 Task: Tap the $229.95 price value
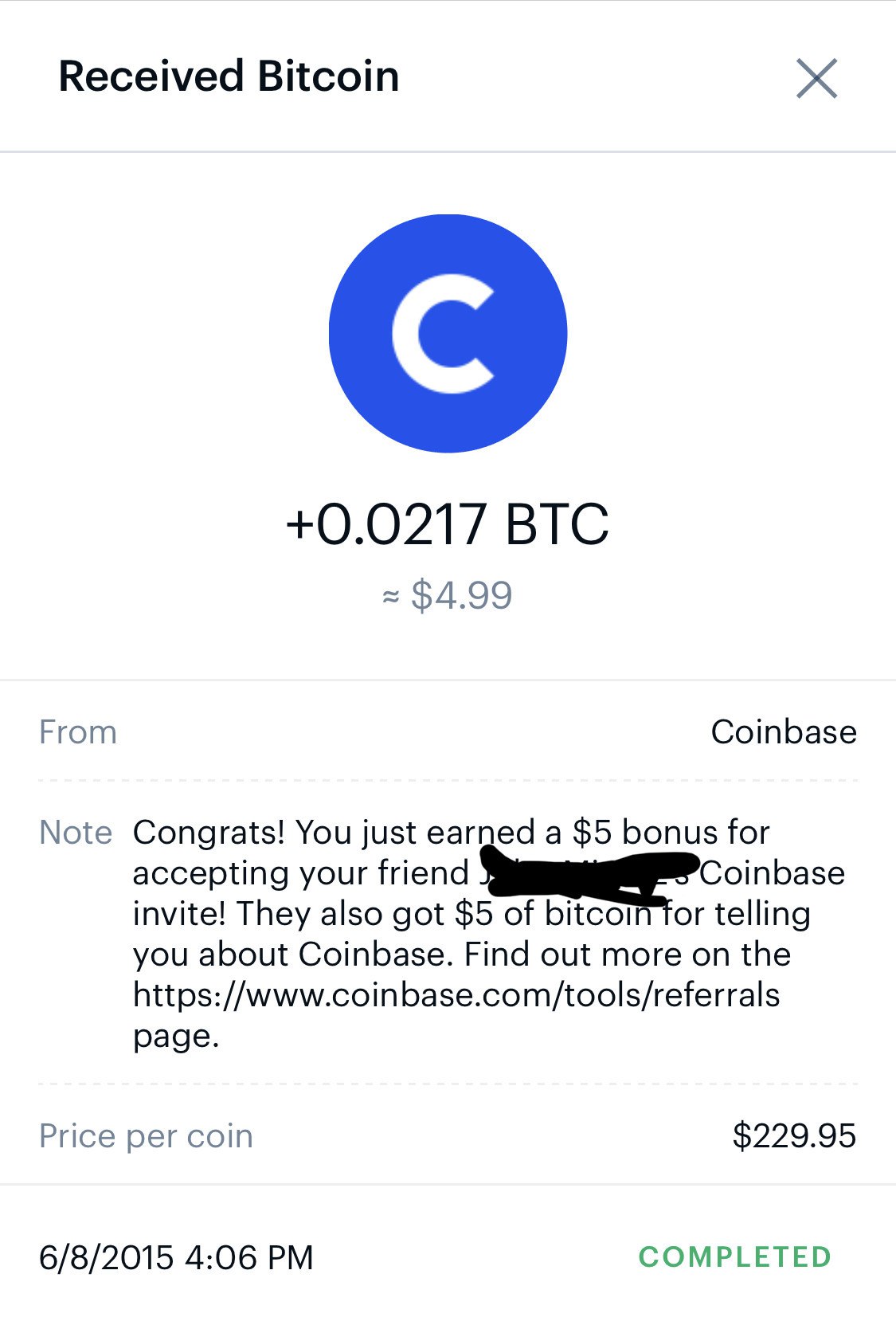click(x=794, y=1135)
